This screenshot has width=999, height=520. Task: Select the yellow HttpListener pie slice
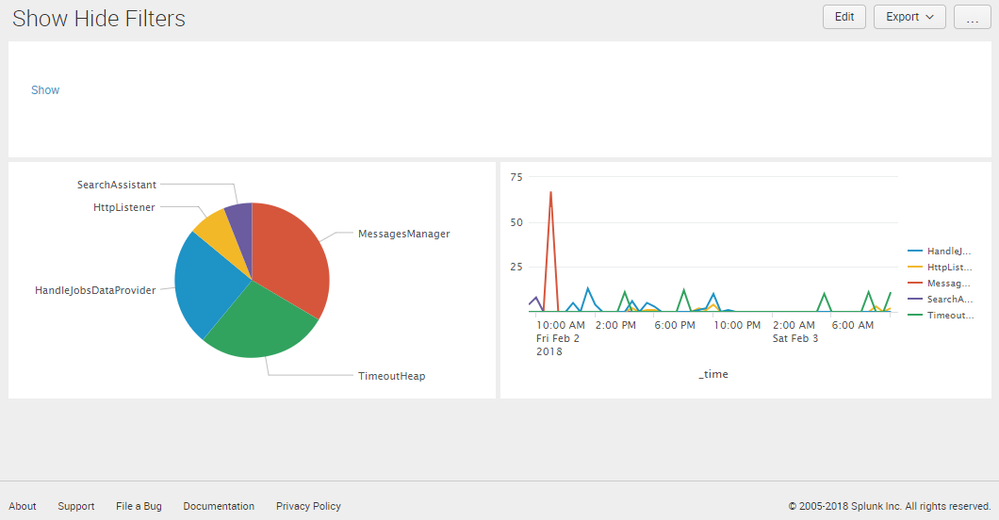pyautogui.click(x=214, y=230)
